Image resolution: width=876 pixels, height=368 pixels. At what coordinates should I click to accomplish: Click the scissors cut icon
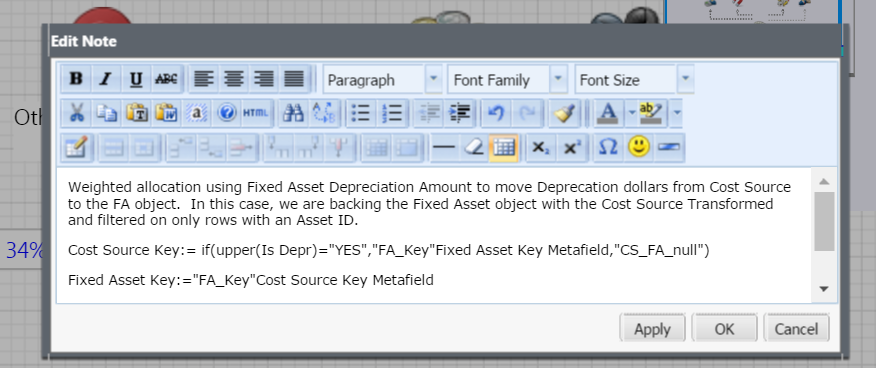click(76, 113)
